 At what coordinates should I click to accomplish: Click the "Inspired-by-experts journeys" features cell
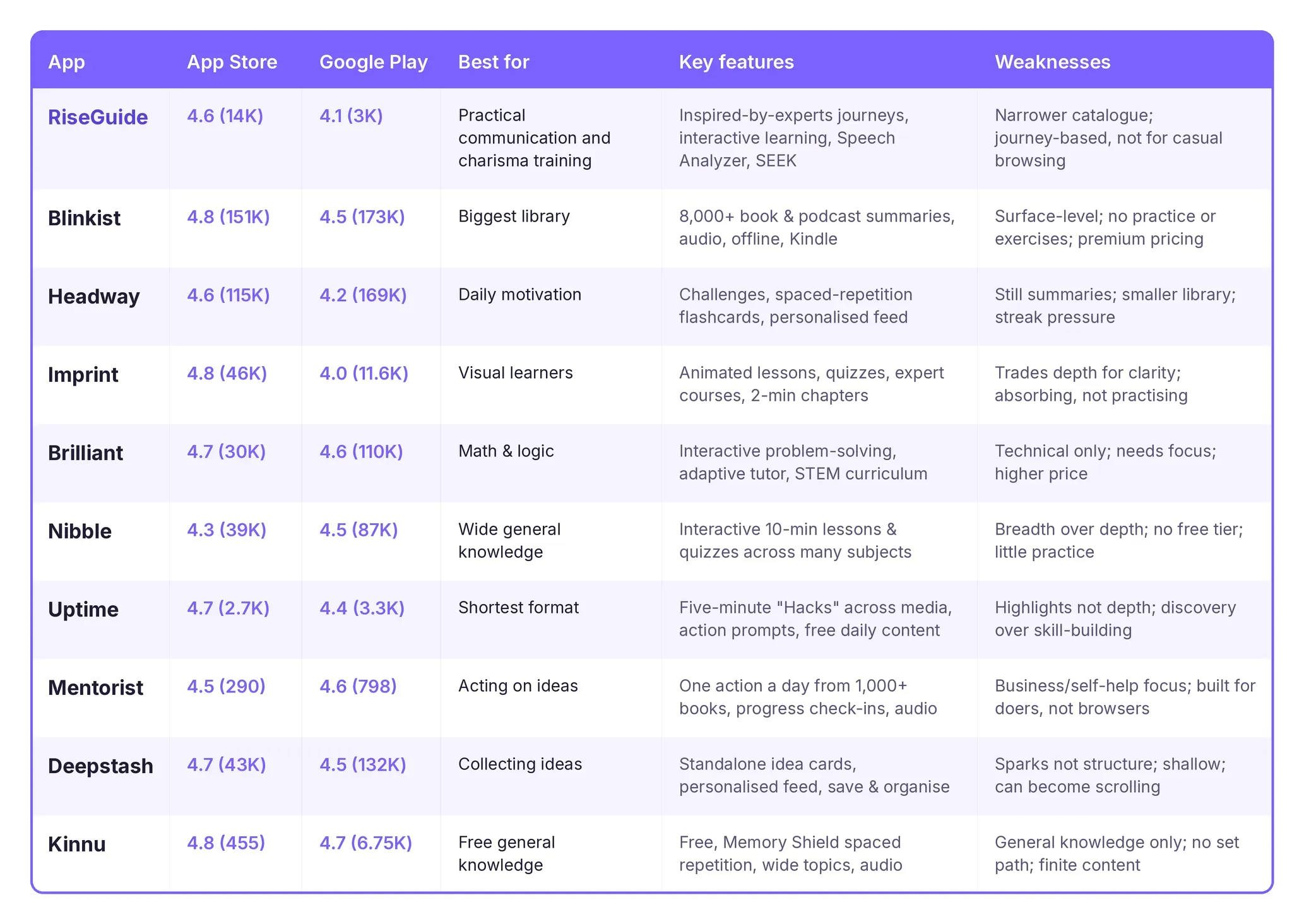(x=794, y=138)
